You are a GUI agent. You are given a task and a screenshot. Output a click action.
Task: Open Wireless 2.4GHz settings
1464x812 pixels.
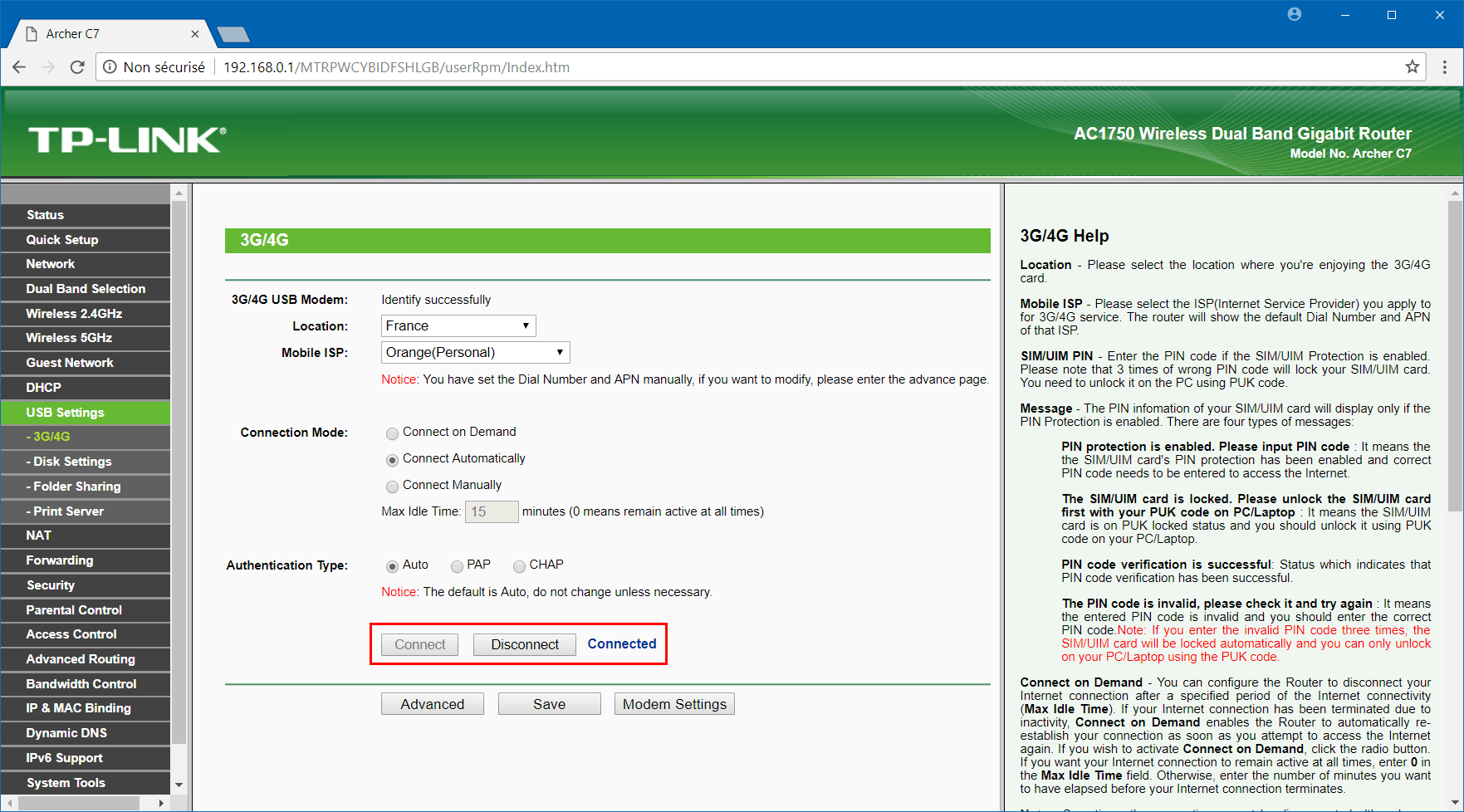pyautogui.click(x=86, y=314)
